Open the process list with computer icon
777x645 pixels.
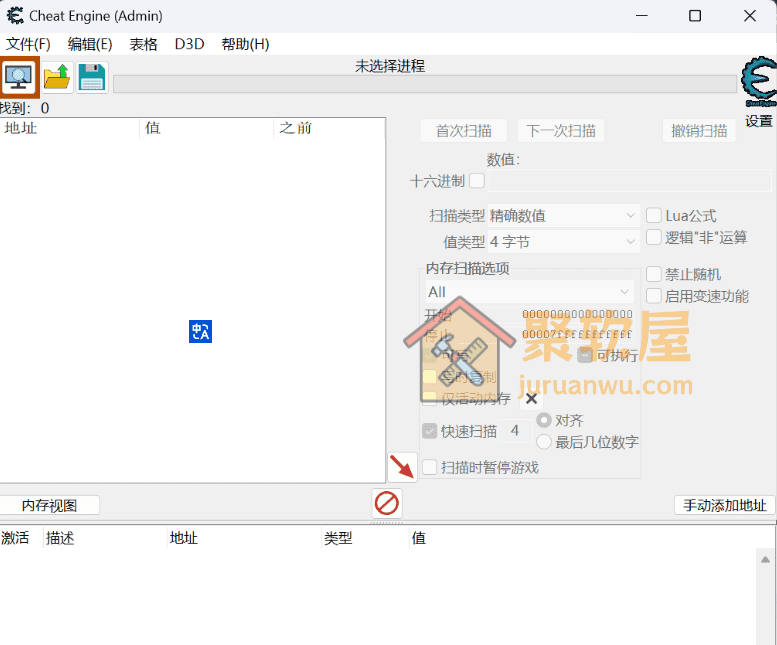click(19, 77)
